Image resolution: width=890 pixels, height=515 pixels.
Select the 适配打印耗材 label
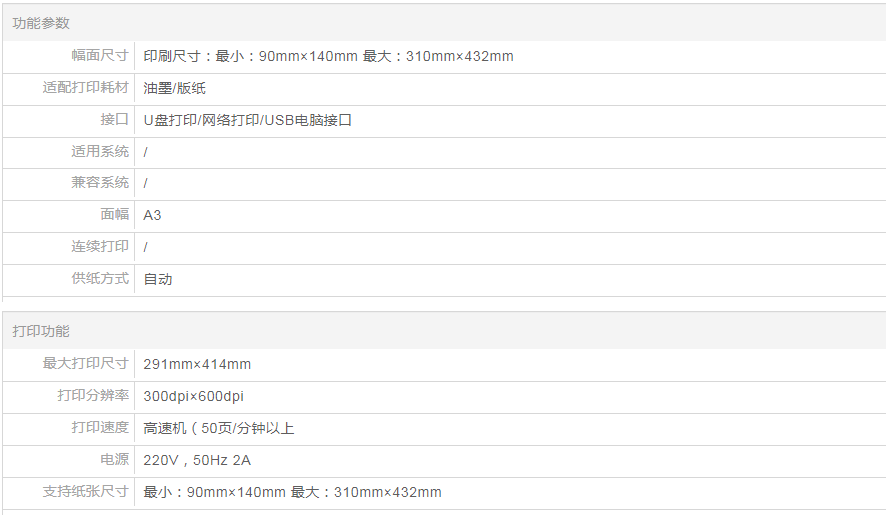pos(86,88)
